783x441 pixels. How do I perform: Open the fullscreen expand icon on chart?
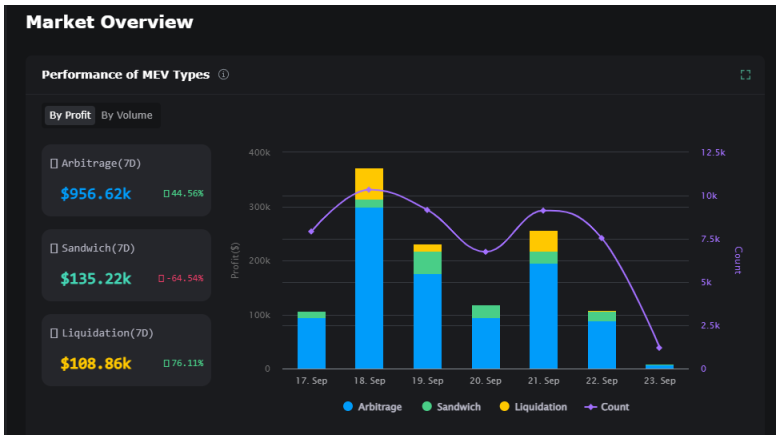[745, 75]
